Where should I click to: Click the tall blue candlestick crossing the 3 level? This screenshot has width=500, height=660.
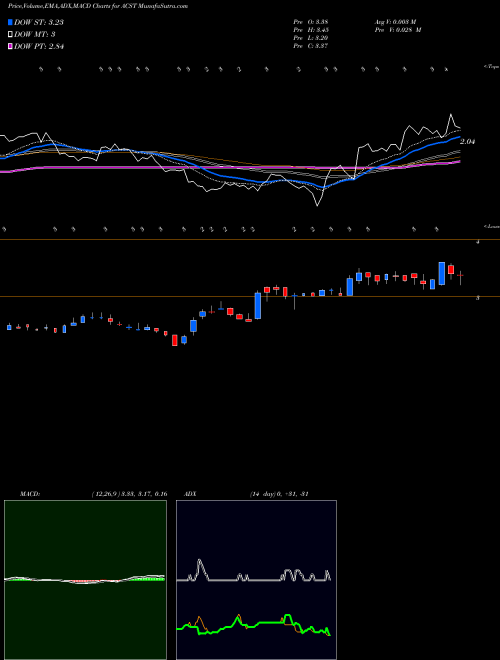pos(258,306)
